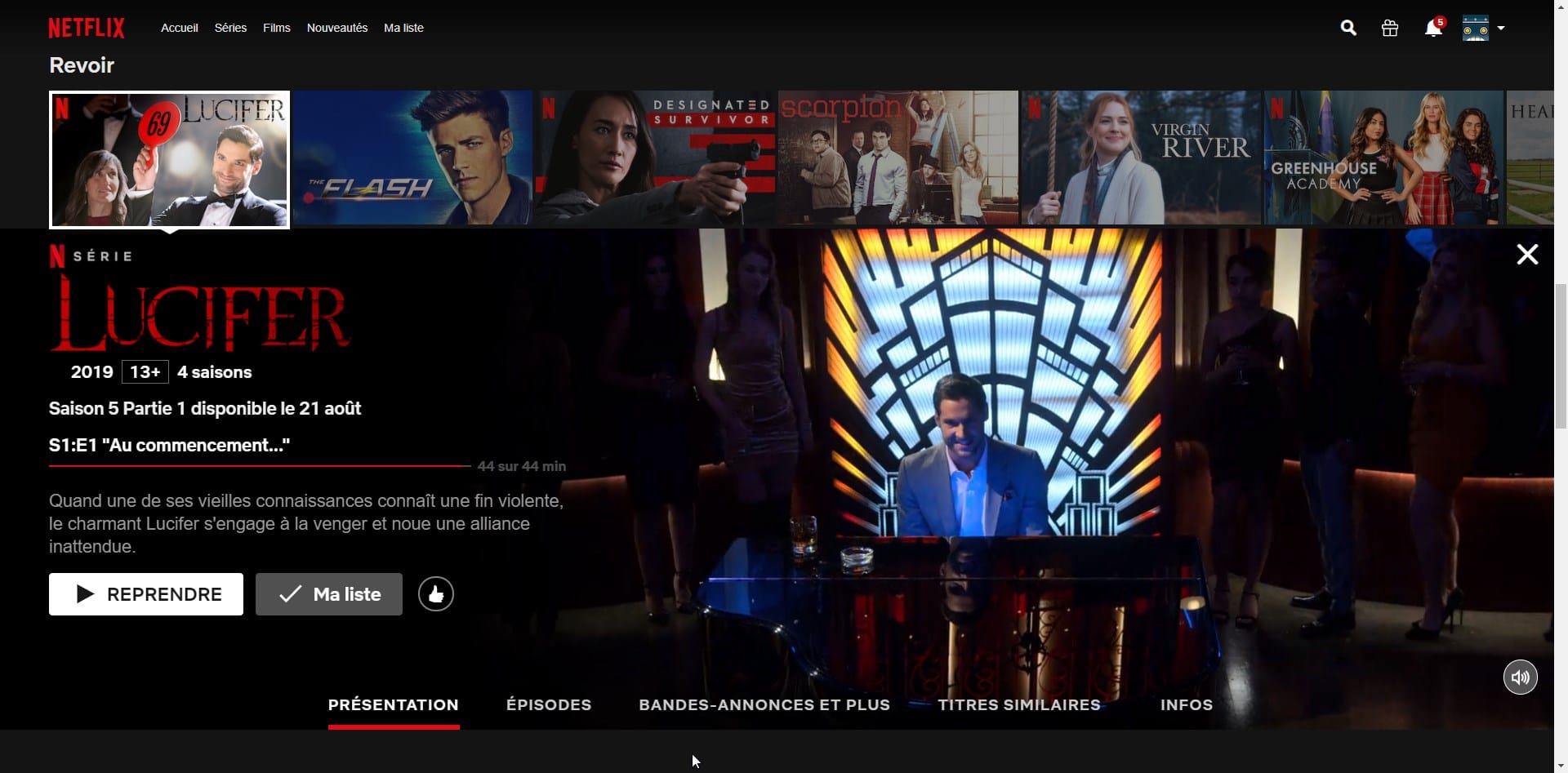
Task: Click the episode progress bar
Action: 260,466
